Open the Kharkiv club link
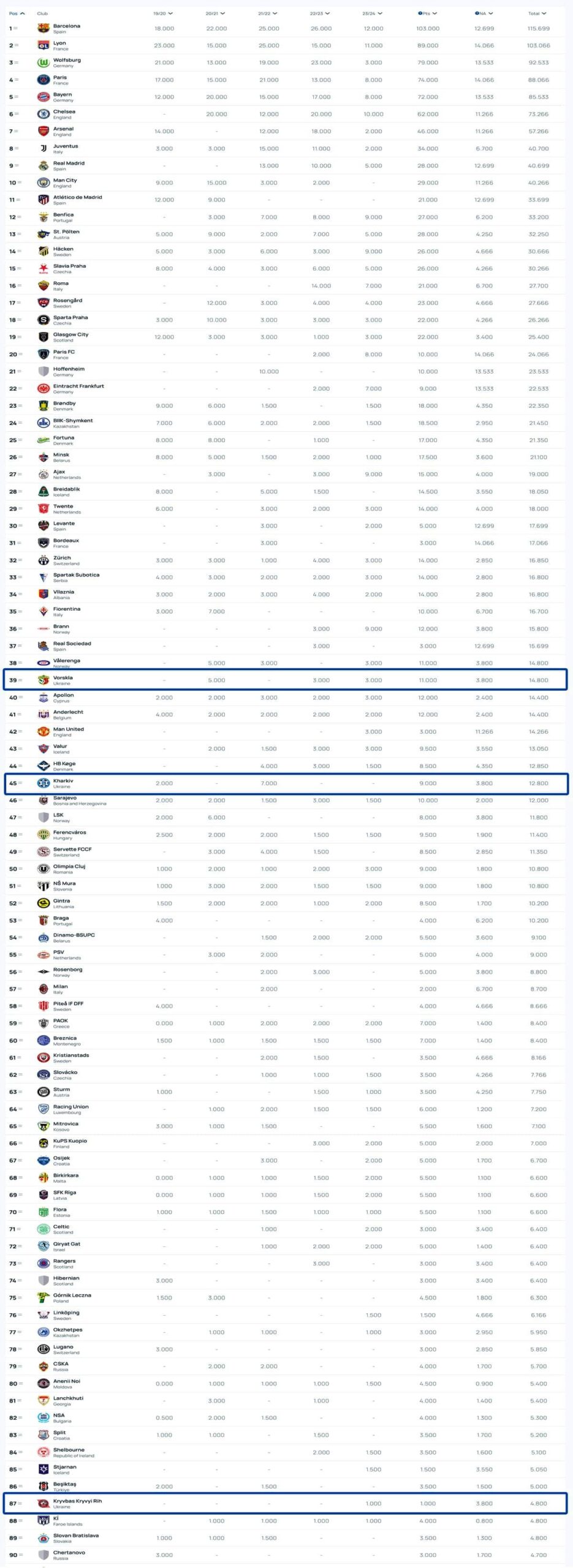This screenshot has width=573, height=1568. coord(63,780)
